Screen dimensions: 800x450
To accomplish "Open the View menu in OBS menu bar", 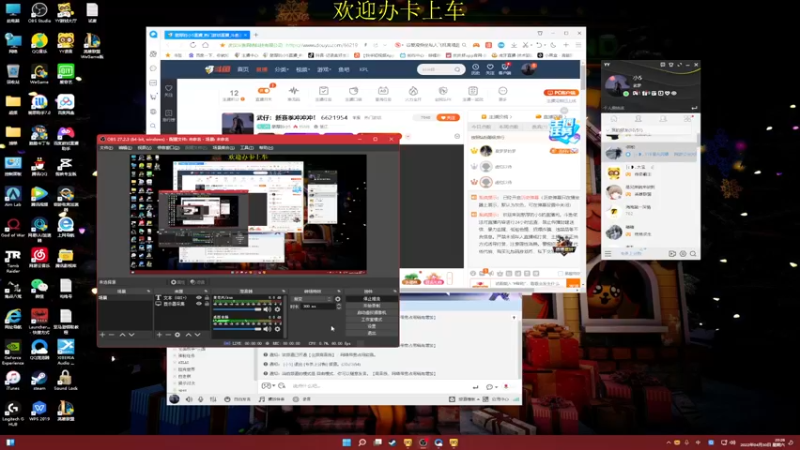I will [x=144, y=147].
